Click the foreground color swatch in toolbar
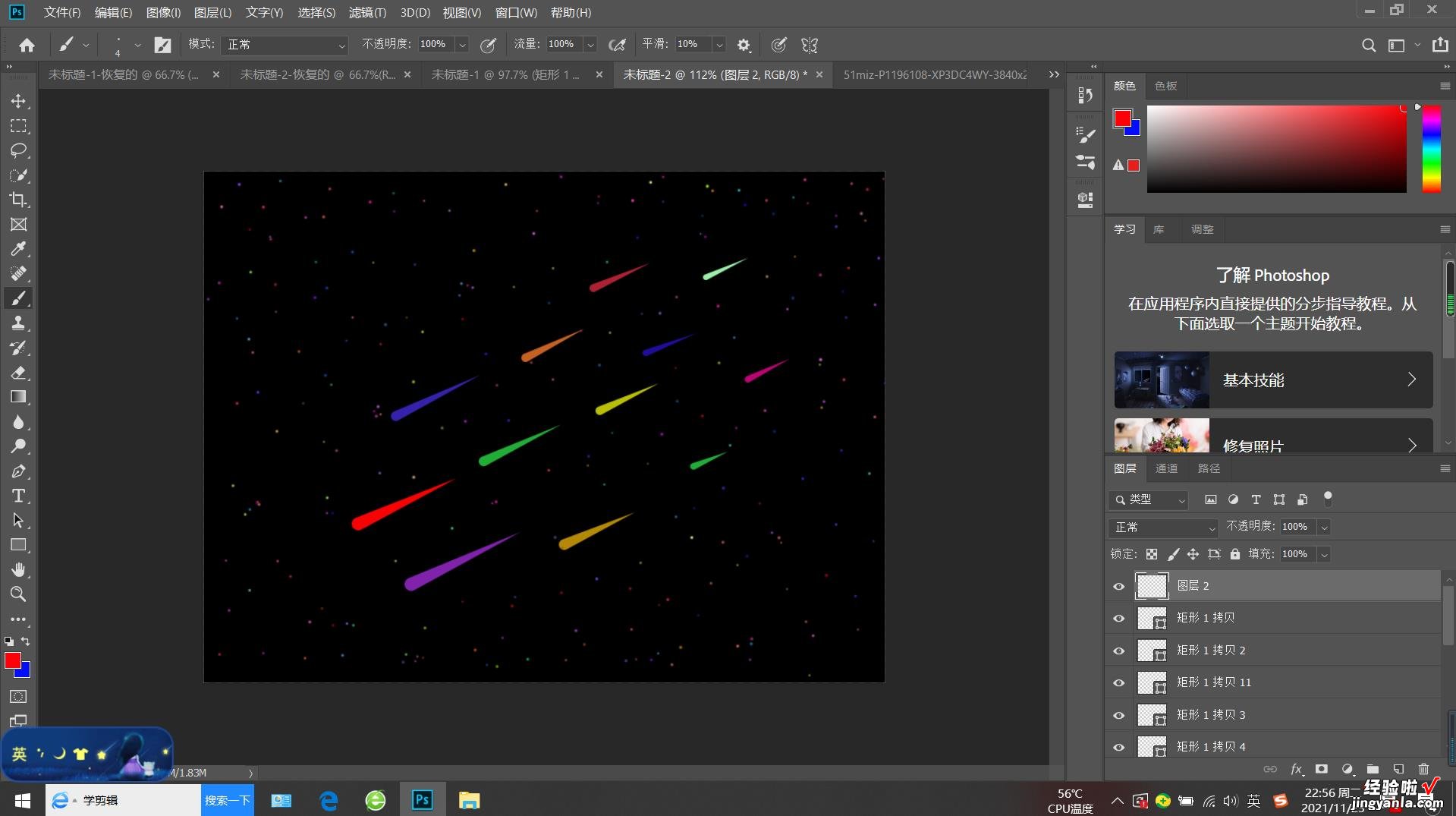Image resolution: width=1456 pixels, height=816 pixels. point(12,660)
